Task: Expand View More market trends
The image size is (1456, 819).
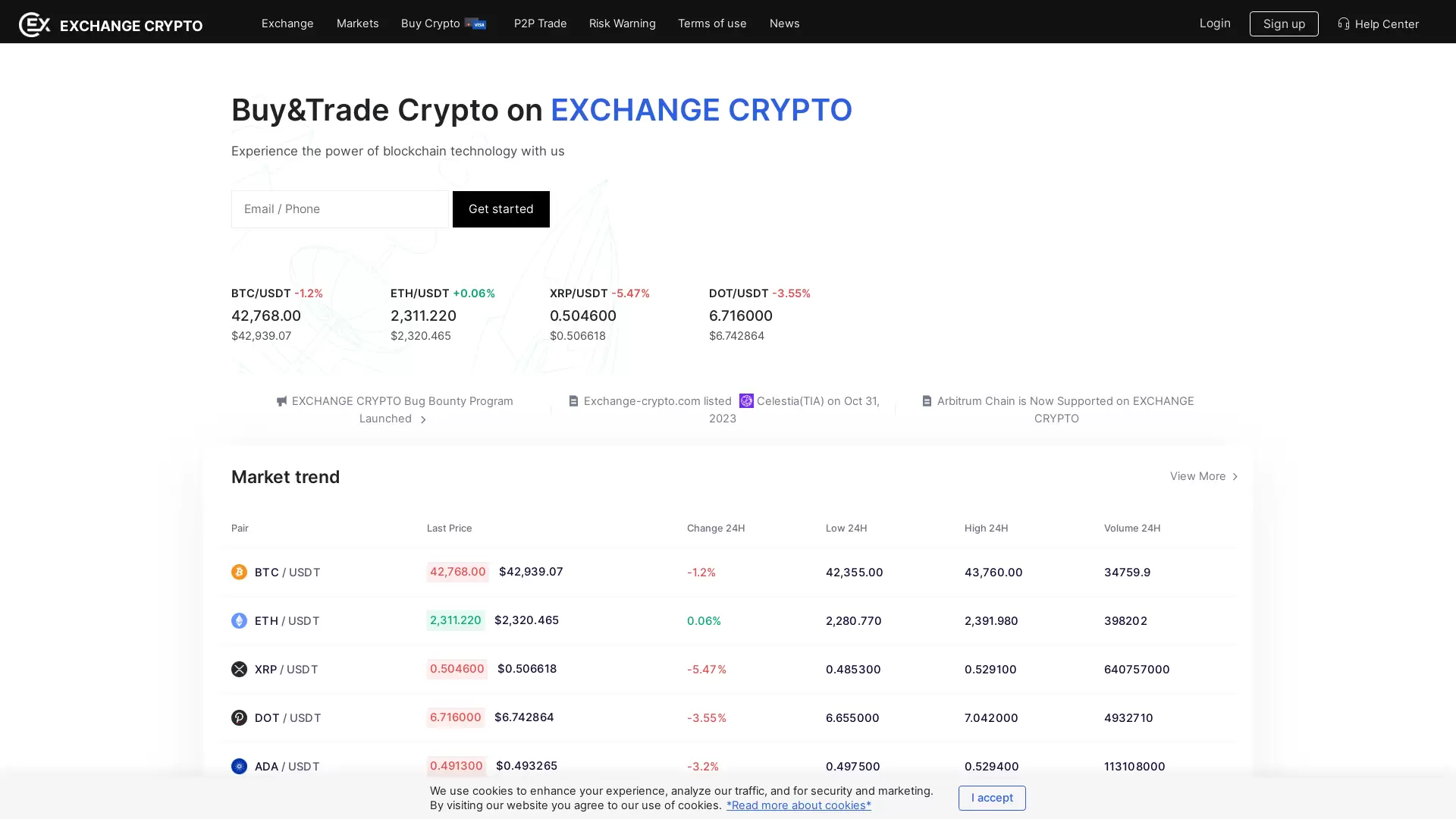Action: [x=1203, y=476]
